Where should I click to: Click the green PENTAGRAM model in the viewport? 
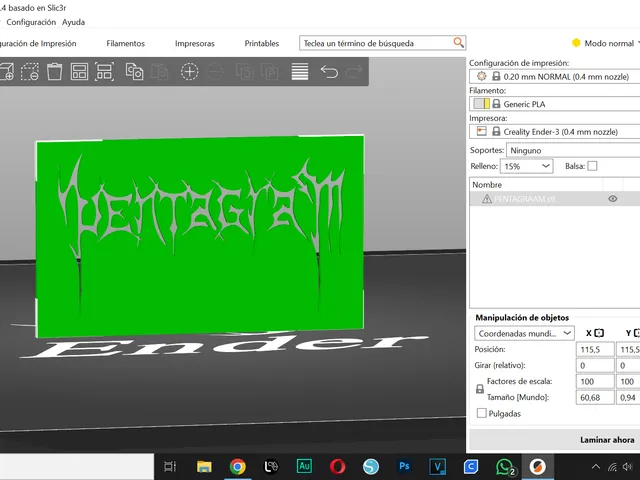(200, 237)
